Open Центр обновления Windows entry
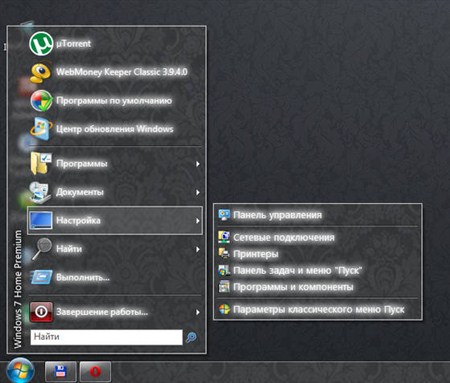The image size is (450, 383). [115, 129]
